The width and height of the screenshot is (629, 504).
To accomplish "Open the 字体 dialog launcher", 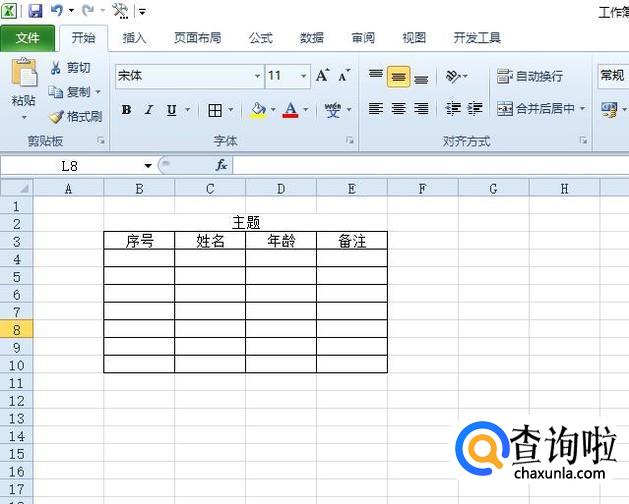I will [x=349, y=140].
